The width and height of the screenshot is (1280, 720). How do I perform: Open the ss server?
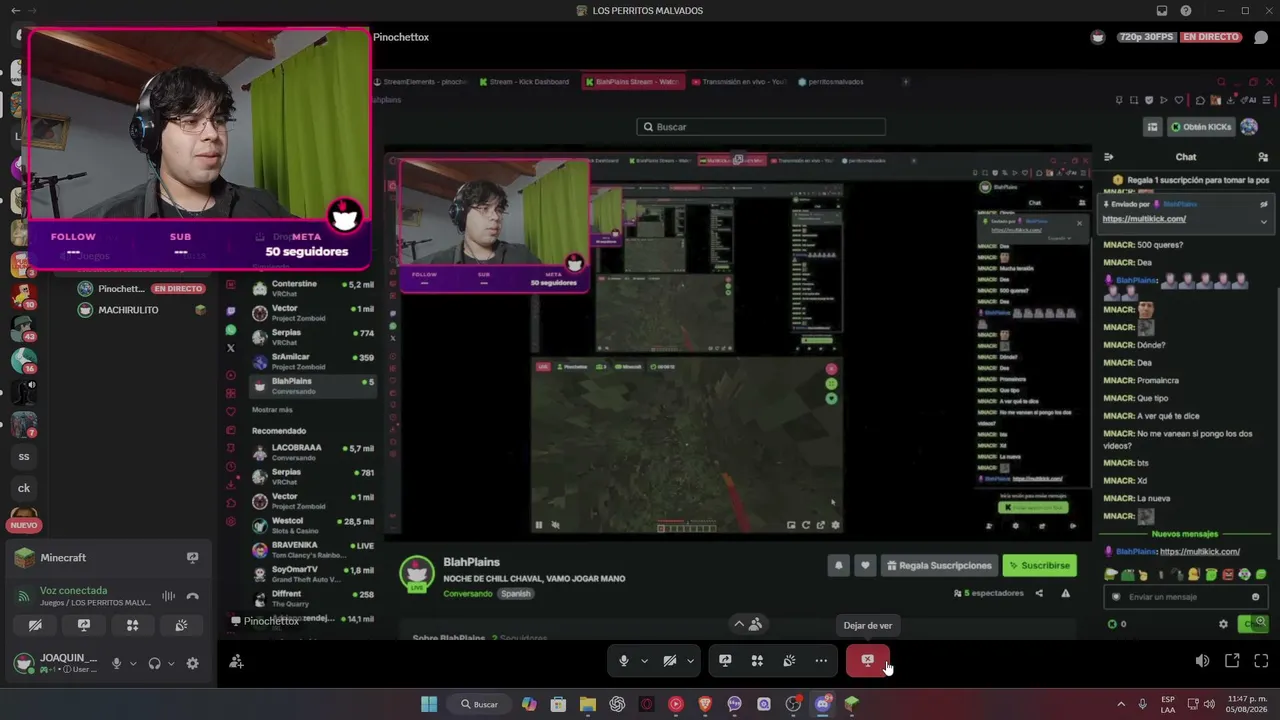pos(24,457)
